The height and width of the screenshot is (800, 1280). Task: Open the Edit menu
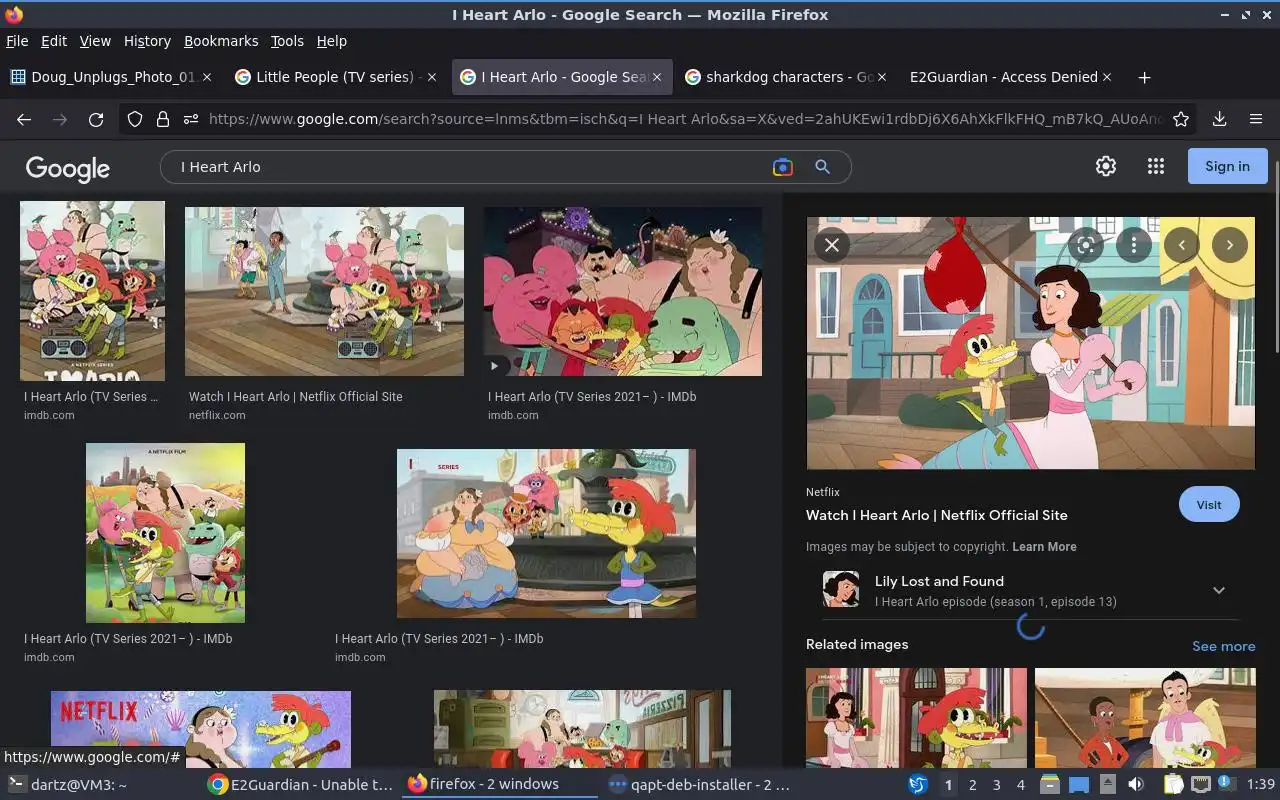[x=54, y=41]
